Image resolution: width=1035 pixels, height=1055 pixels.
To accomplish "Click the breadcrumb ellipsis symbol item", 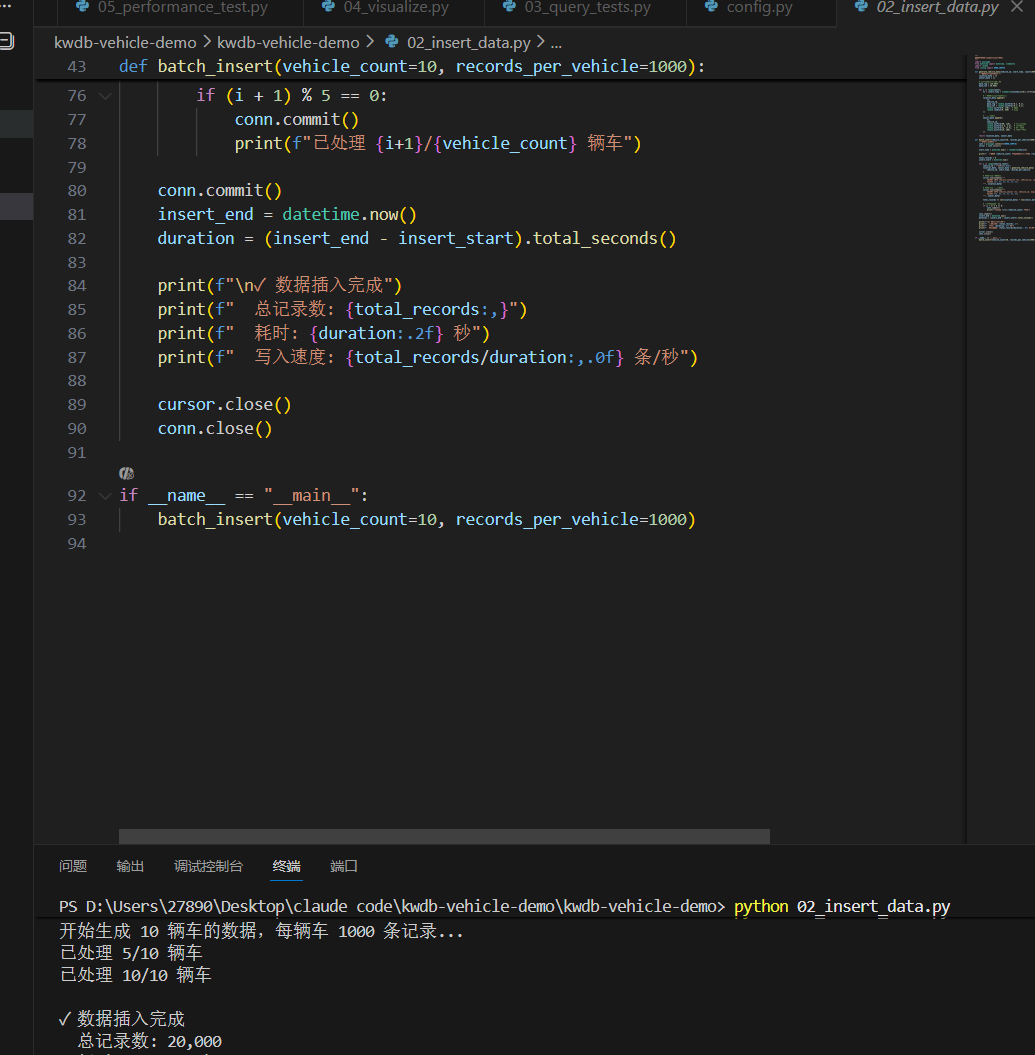I will click(x=556, y=42).
